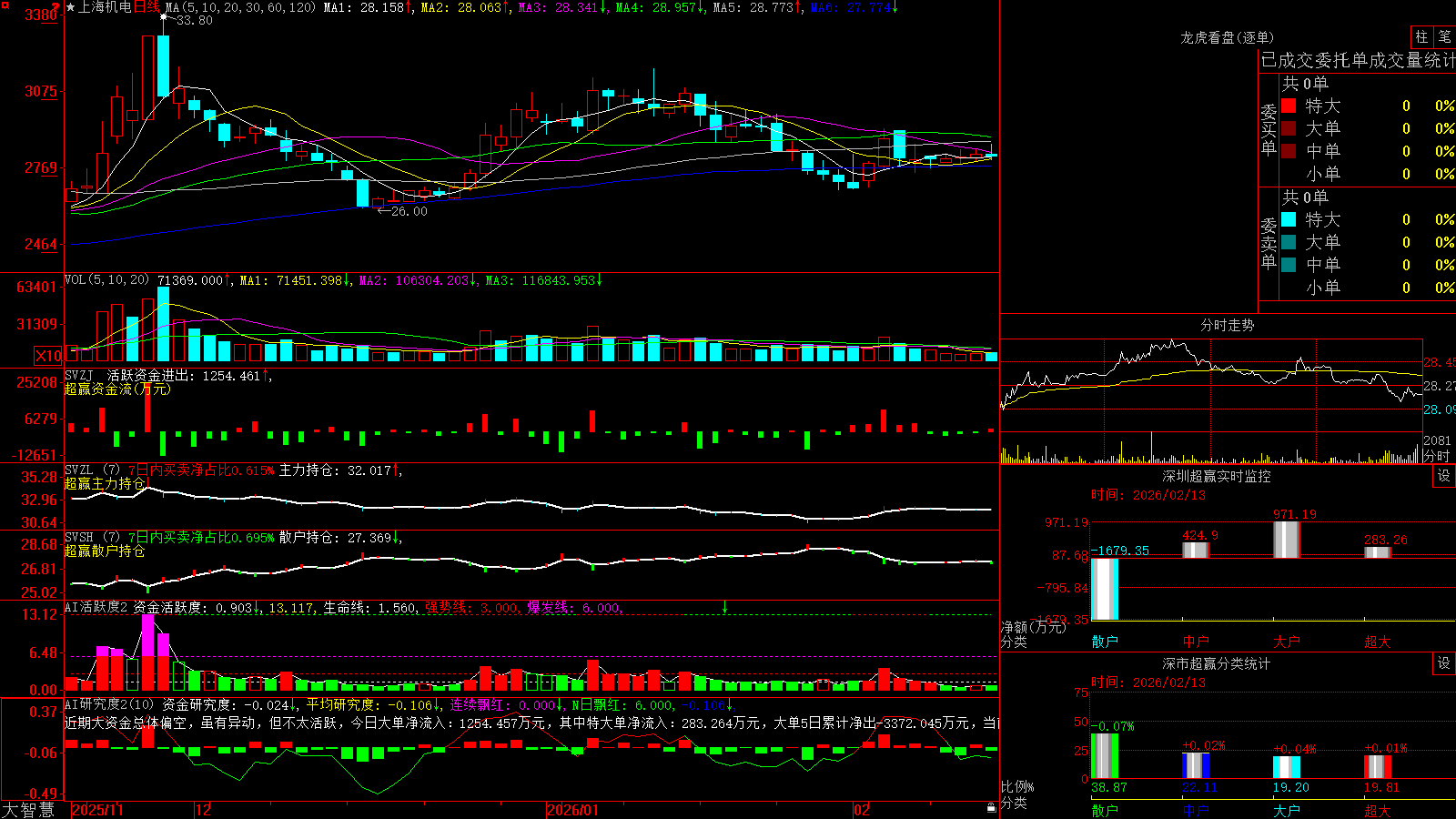
Task: Click the star icon beside 上海机电
Action: (x=70, y=7)
